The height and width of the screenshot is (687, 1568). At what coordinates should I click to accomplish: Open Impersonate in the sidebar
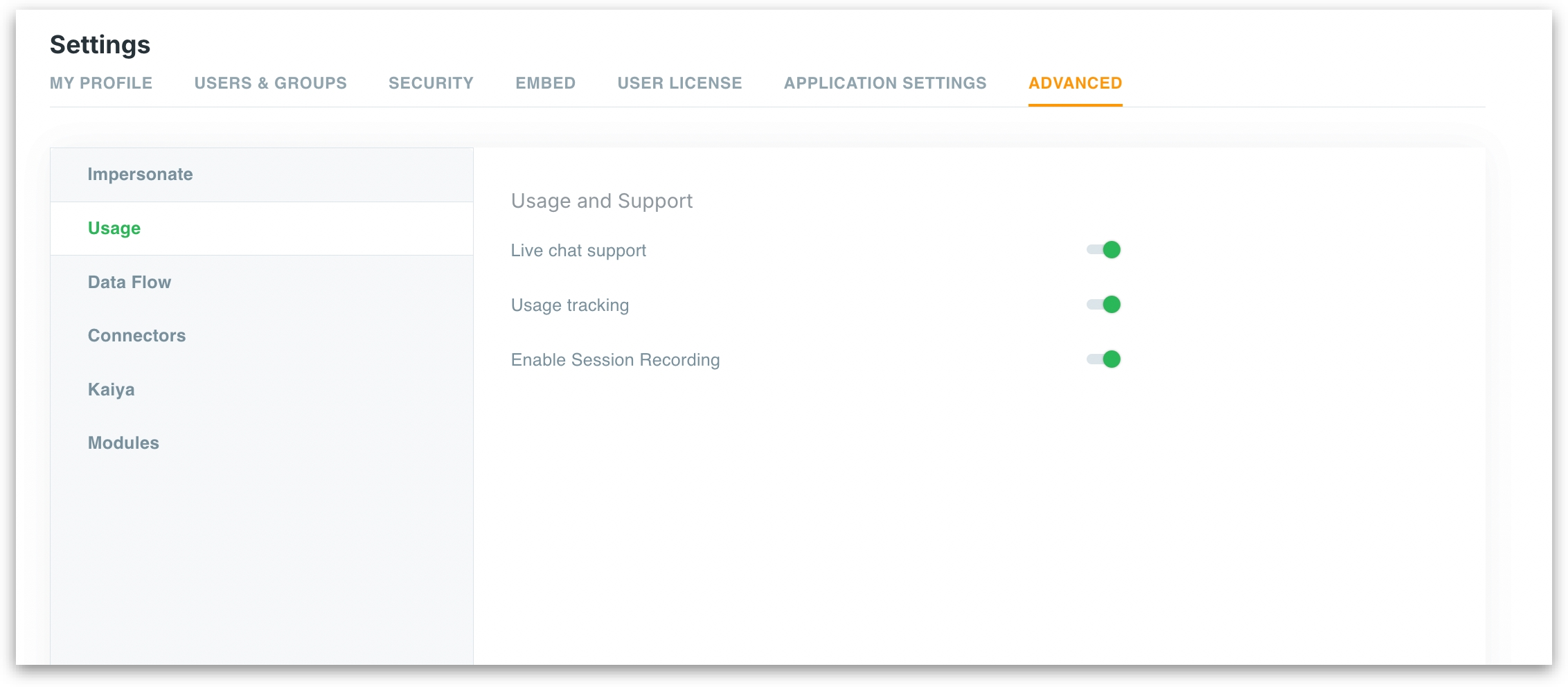[140, 175]
